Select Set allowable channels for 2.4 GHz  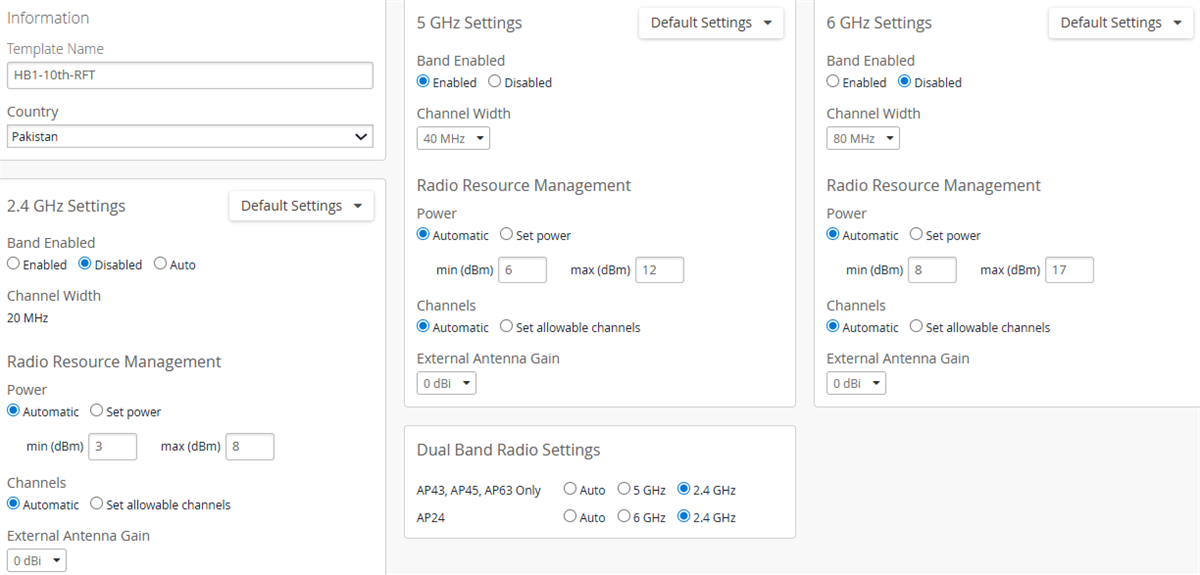pyautogui.click(x=97, y=504)
